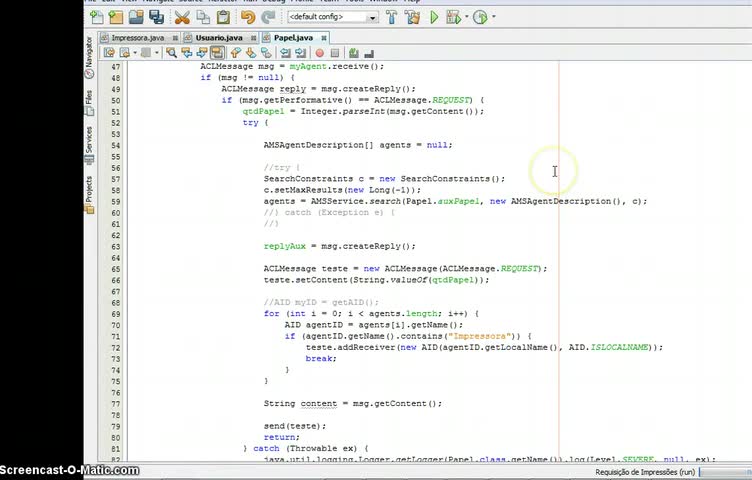
Task: Click the editor Back navigation icon
Action: [x=125, y=53]
